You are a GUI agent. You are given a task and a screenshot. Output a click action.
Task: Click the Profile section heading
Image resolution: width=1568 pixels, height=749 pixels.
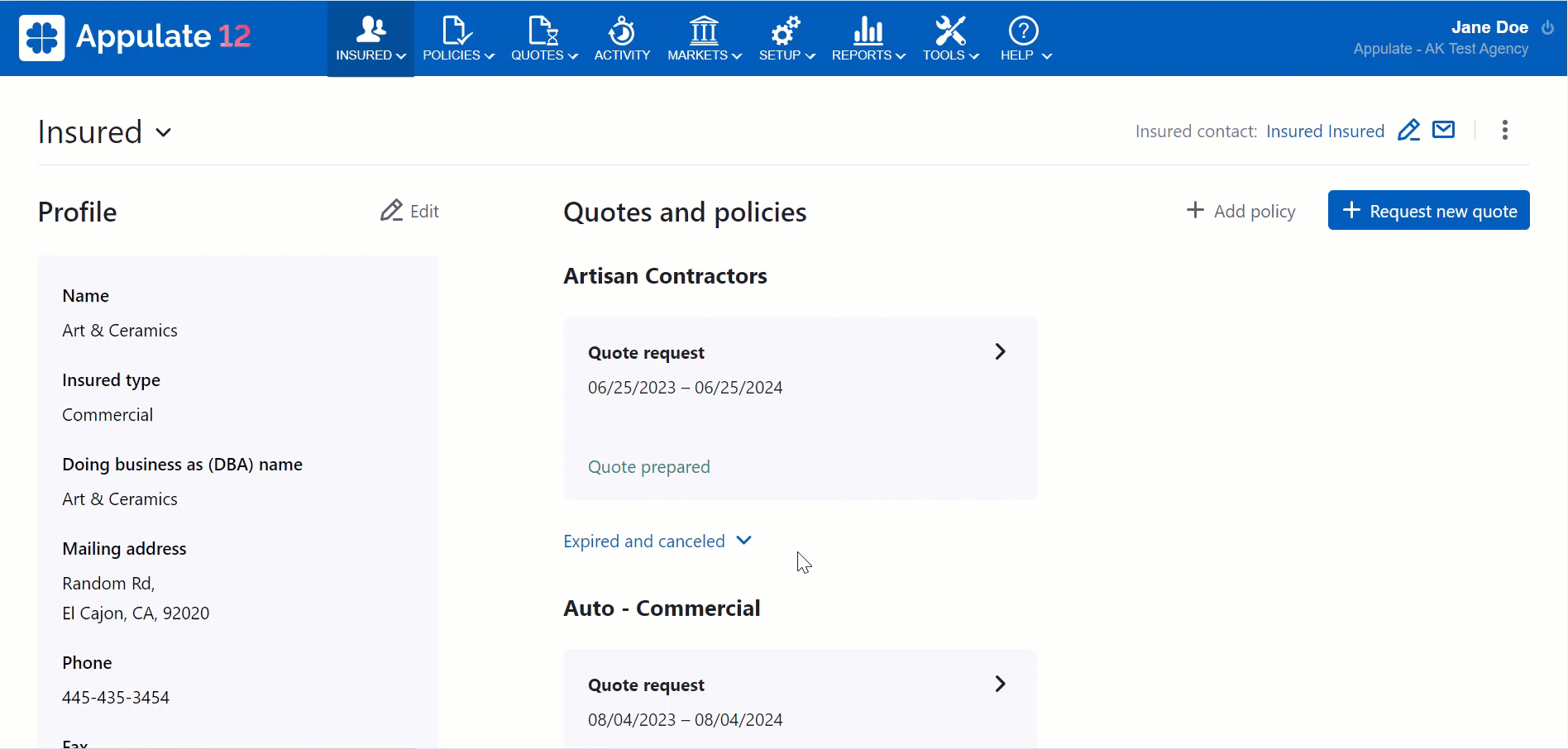[77, 212]
